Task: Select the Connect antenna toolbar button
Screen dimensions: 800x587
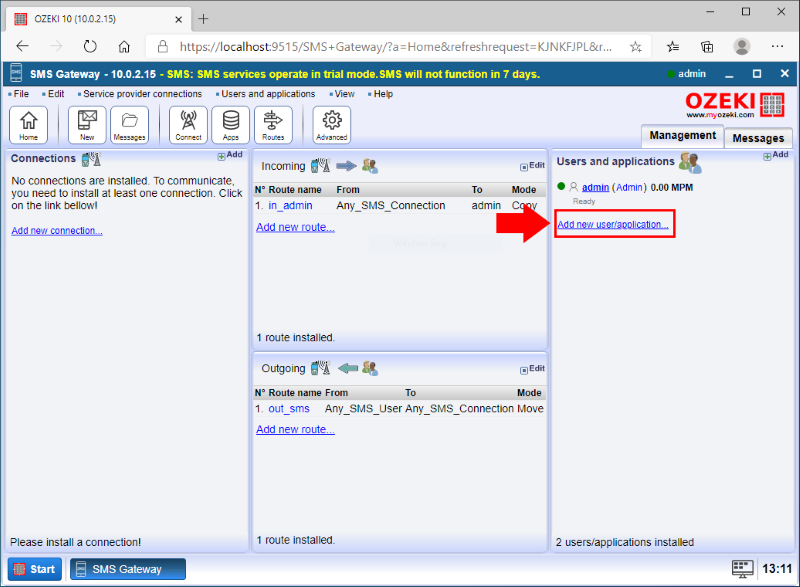Action: tap(188, 125)
